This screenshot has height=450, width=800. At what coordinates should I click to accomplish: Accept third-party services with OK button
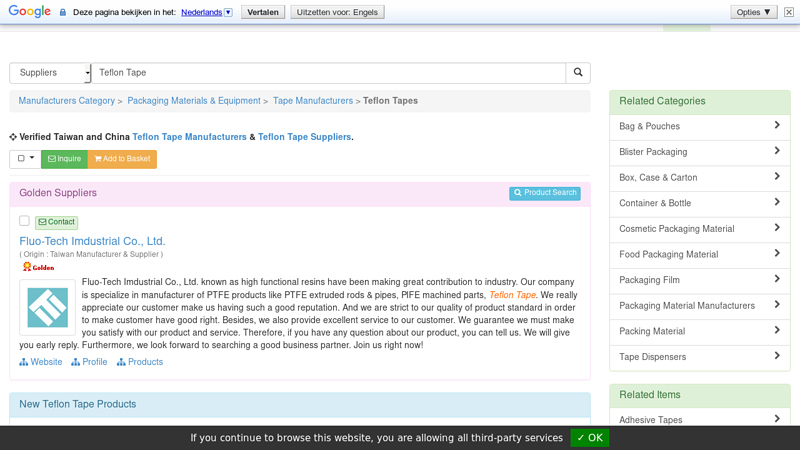[x=590, y=438]
